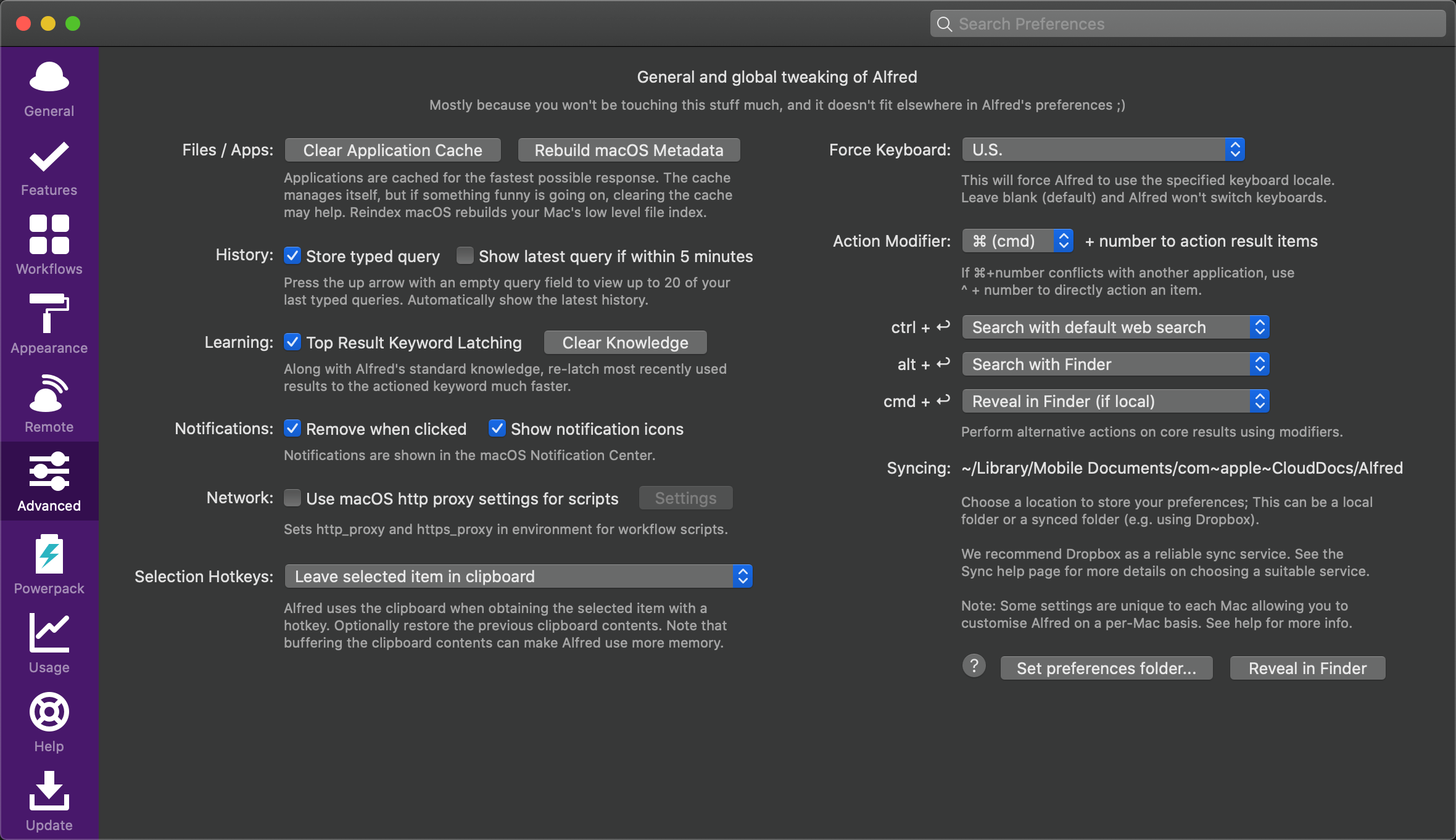Open the Features checkmark section
Screen dimensions: 1456x840
click(x=49, y=168)
